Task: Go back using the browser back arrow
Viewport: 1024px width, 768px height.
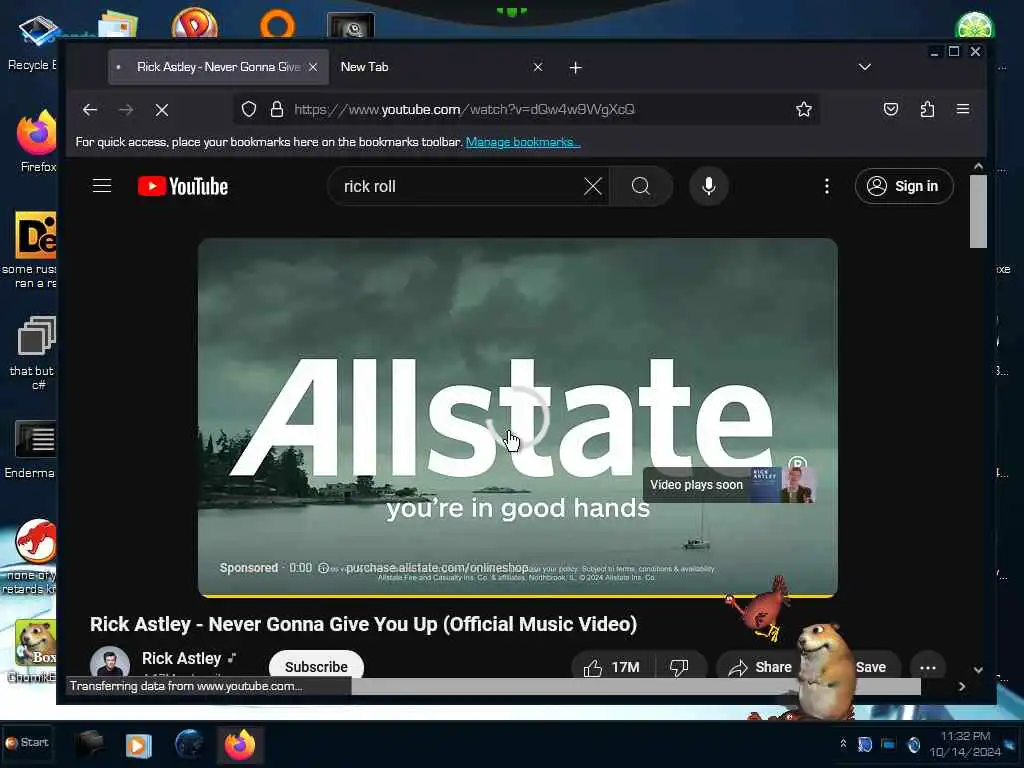Action: point(90,110)
